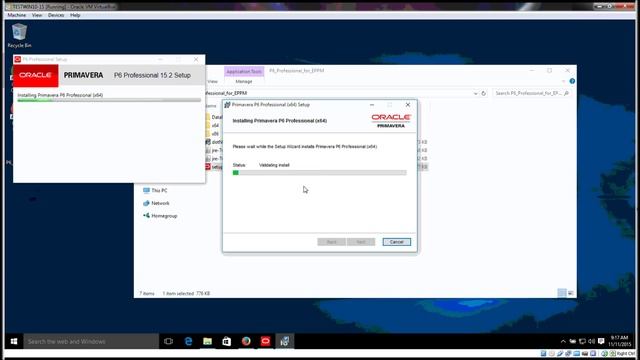
Task: Click the Right Ctrl host key indicator
Action: (x=625, y=353)
